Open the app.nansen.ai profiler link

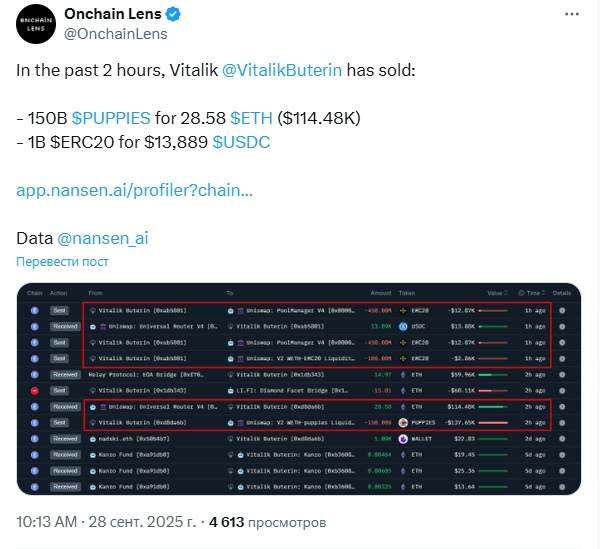click(x=135, y=190)
